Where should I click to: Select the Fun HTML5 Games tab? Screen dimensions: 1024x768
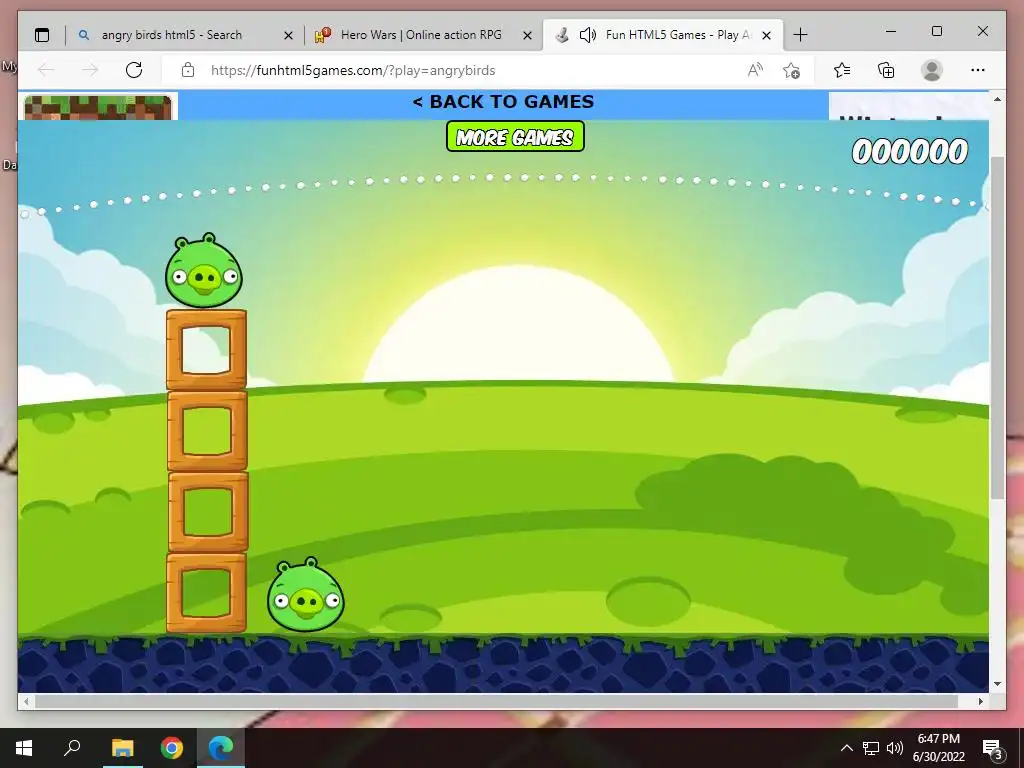[662, 35]
